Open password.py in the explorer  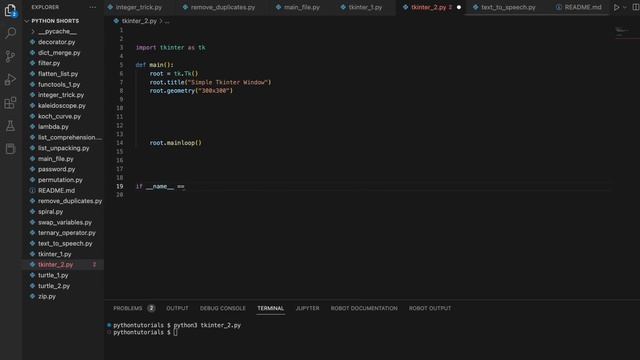click(x=56, y=169)
